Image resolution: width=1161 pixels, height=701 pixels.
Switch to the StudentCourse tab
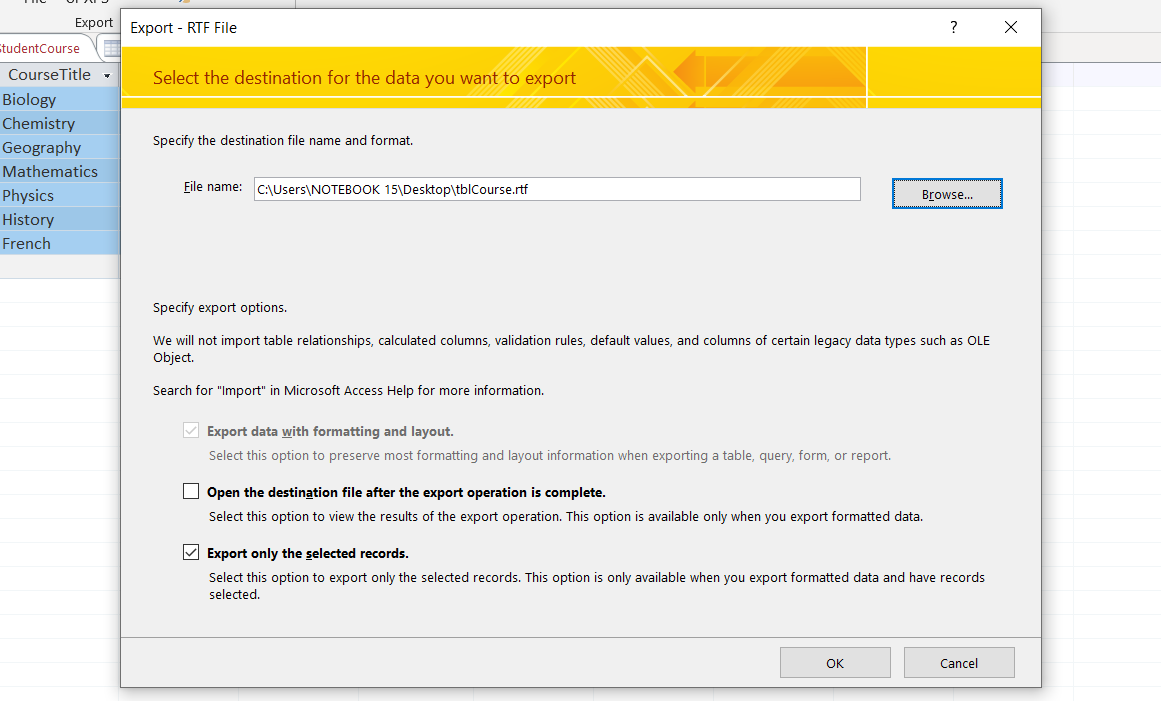click(40, 47)
